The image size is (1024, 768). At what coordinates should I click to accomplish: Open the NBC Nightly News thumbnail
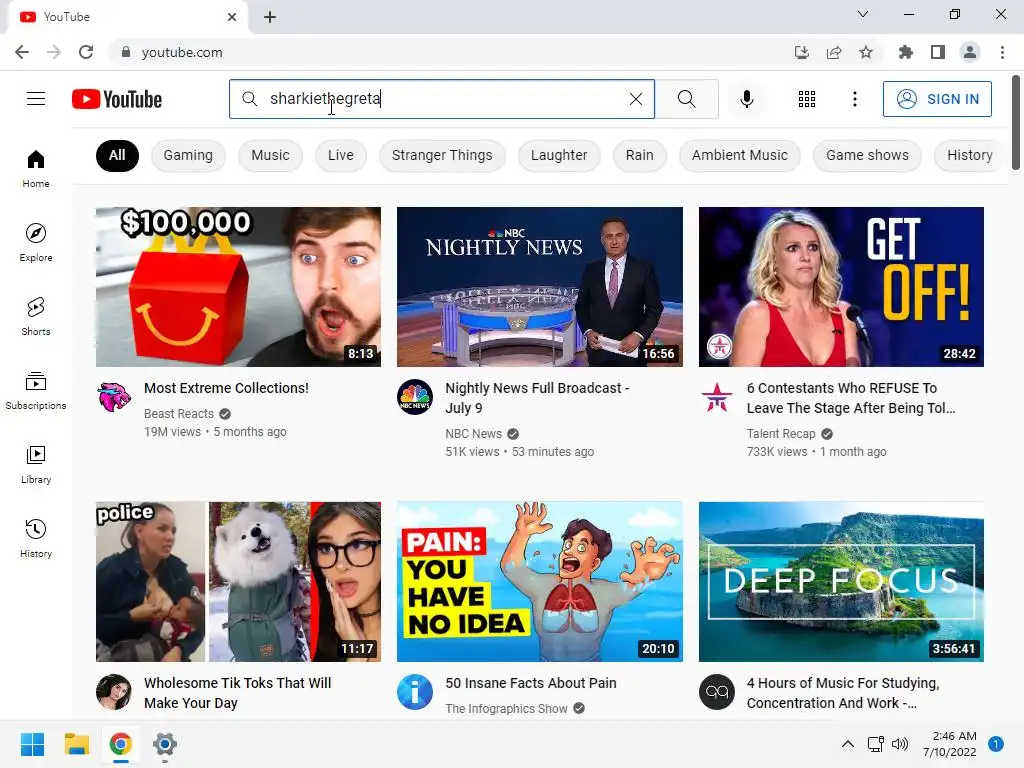tap(540, 287)
